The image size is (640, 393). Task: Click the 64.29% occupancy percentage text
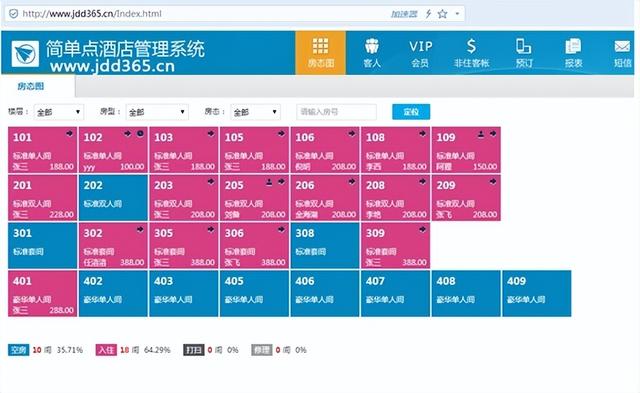point(157,350)
